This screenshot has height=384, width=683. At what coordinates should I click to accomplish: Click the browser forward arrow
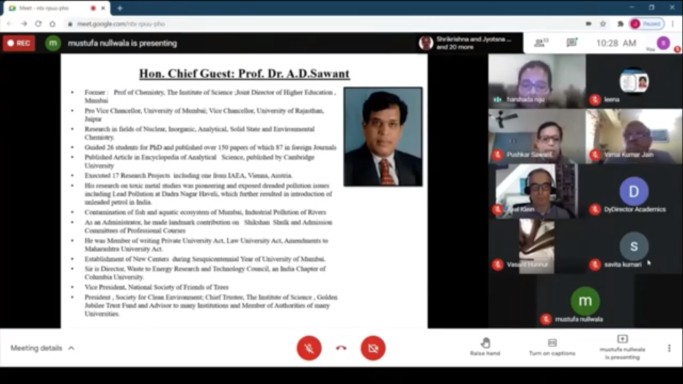[24, 24]
